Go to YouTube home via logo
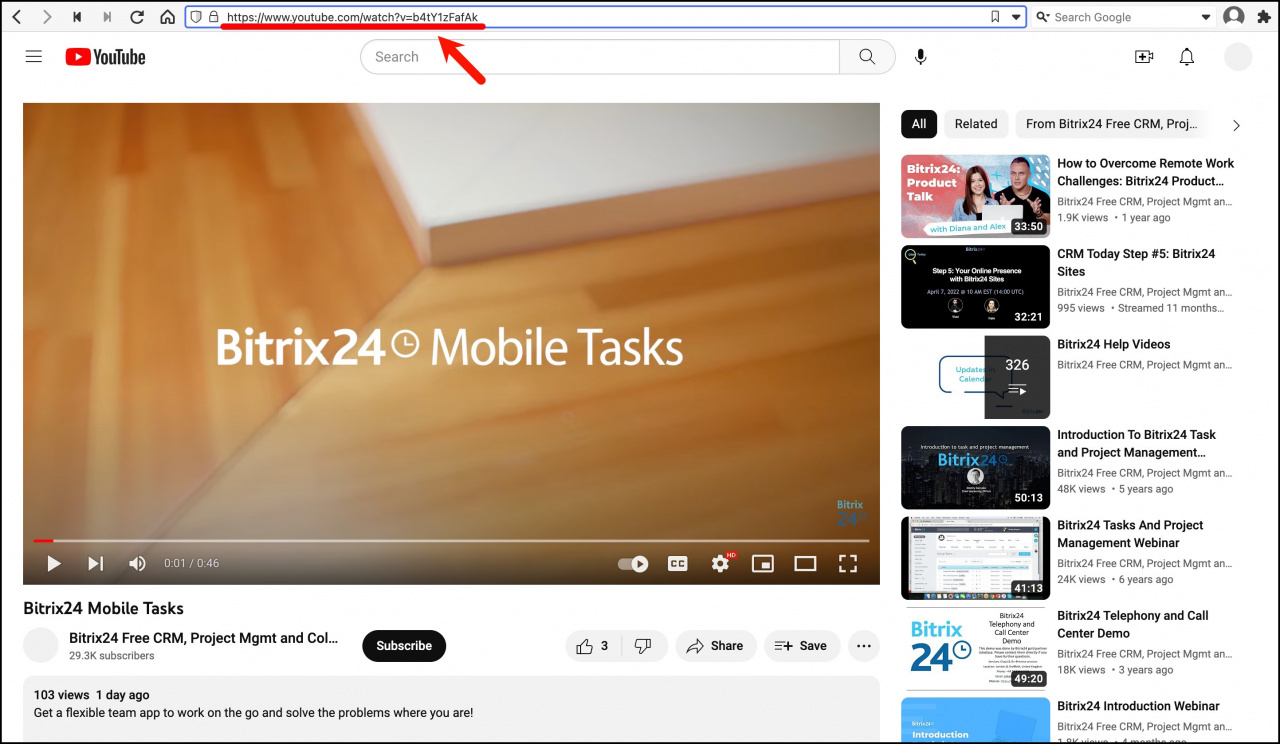This screenshot has width=1280, height=744. point(106,57)
